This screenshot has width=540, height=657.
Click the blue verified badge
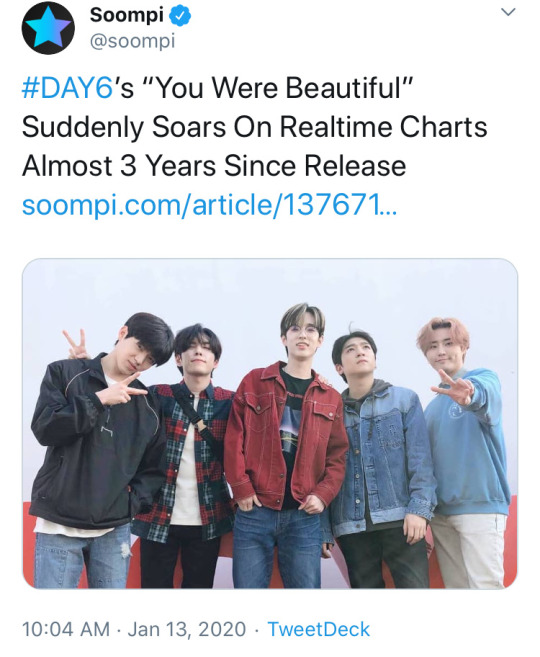[x=181, y=16]
